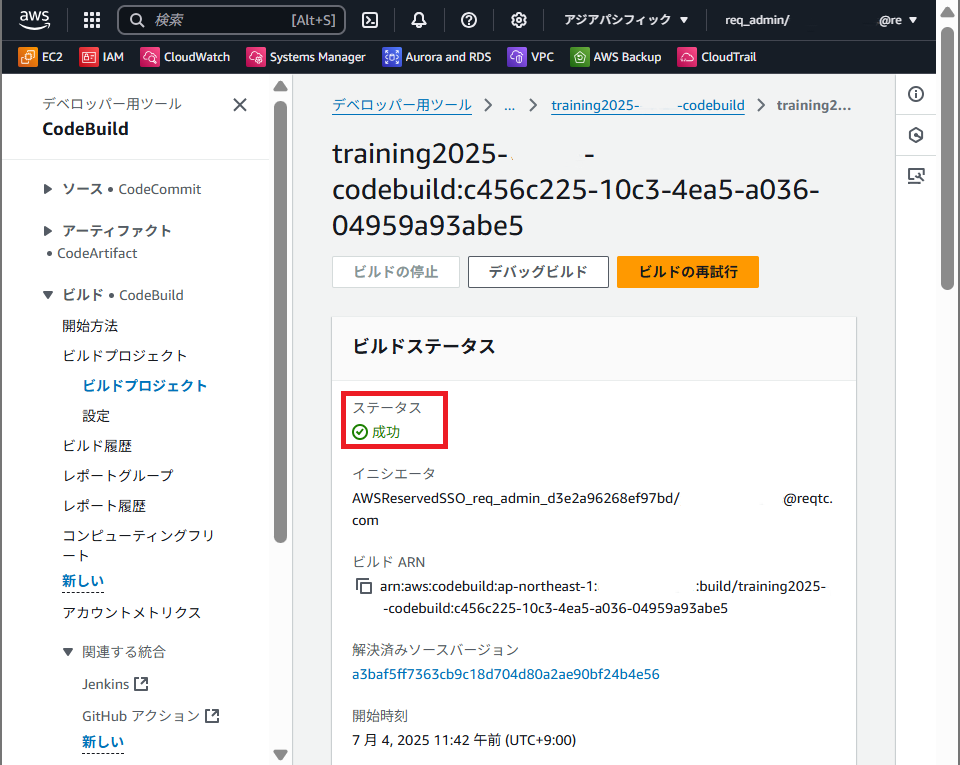Open GitHub アクション external link
The image size is (960, 765).
coord(151,716)
